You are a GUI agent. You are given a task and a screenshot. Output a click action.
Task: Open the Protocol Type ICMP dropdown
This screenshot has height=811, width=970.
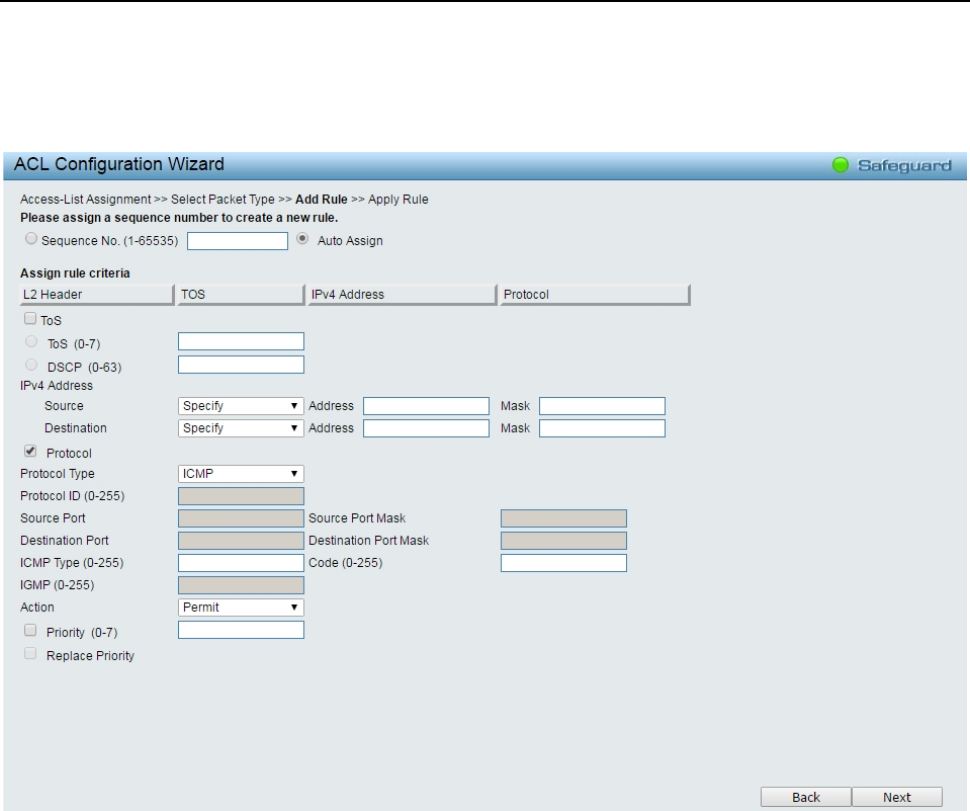(241, 474)
